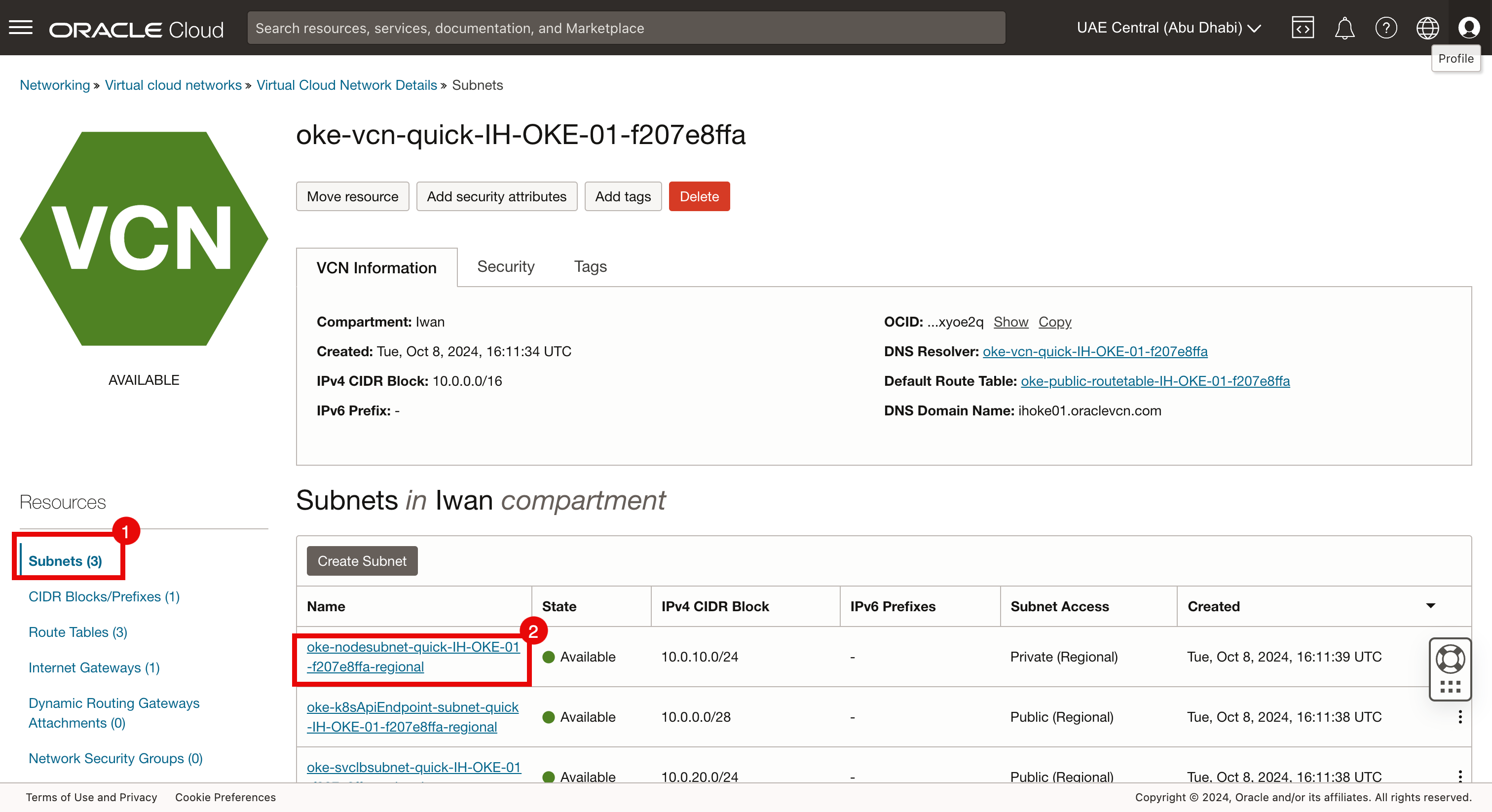
Task: Open the Profile avatar menu
Action: pyautogui.click(x=1468, y=28)
